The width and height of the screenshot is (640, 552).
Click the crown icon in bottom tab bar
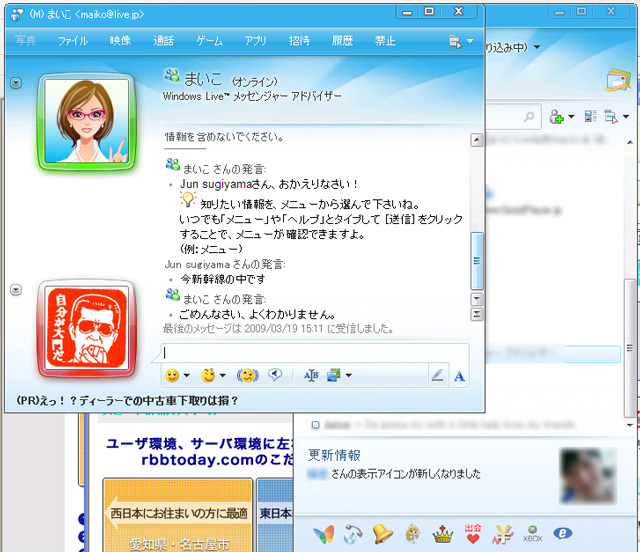(443, 534)
